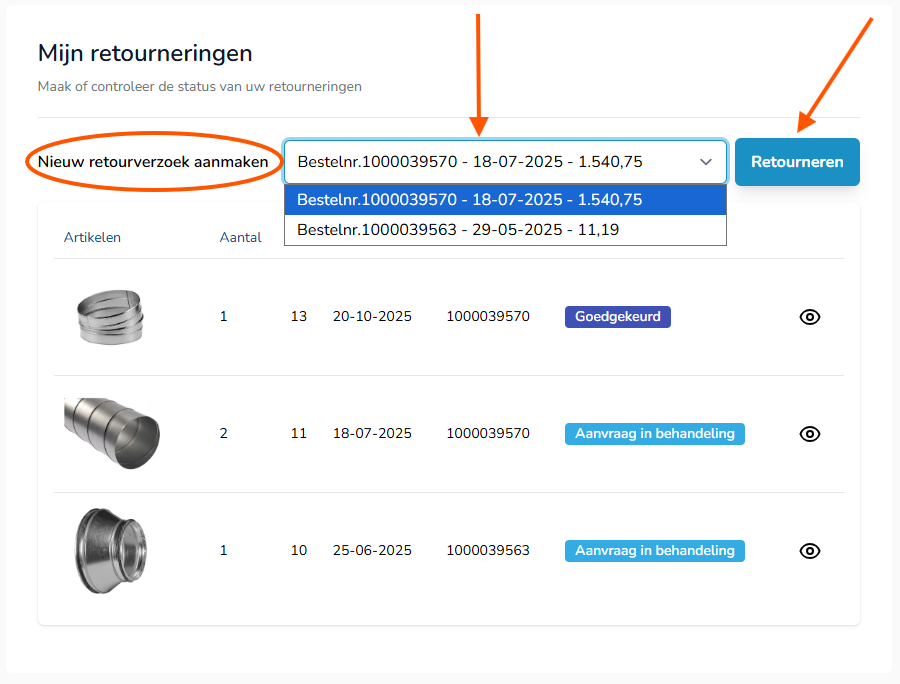The width and height of the screenshot is (900, 684).
Task: Click the Aantal column header
Action: point(240,238)
